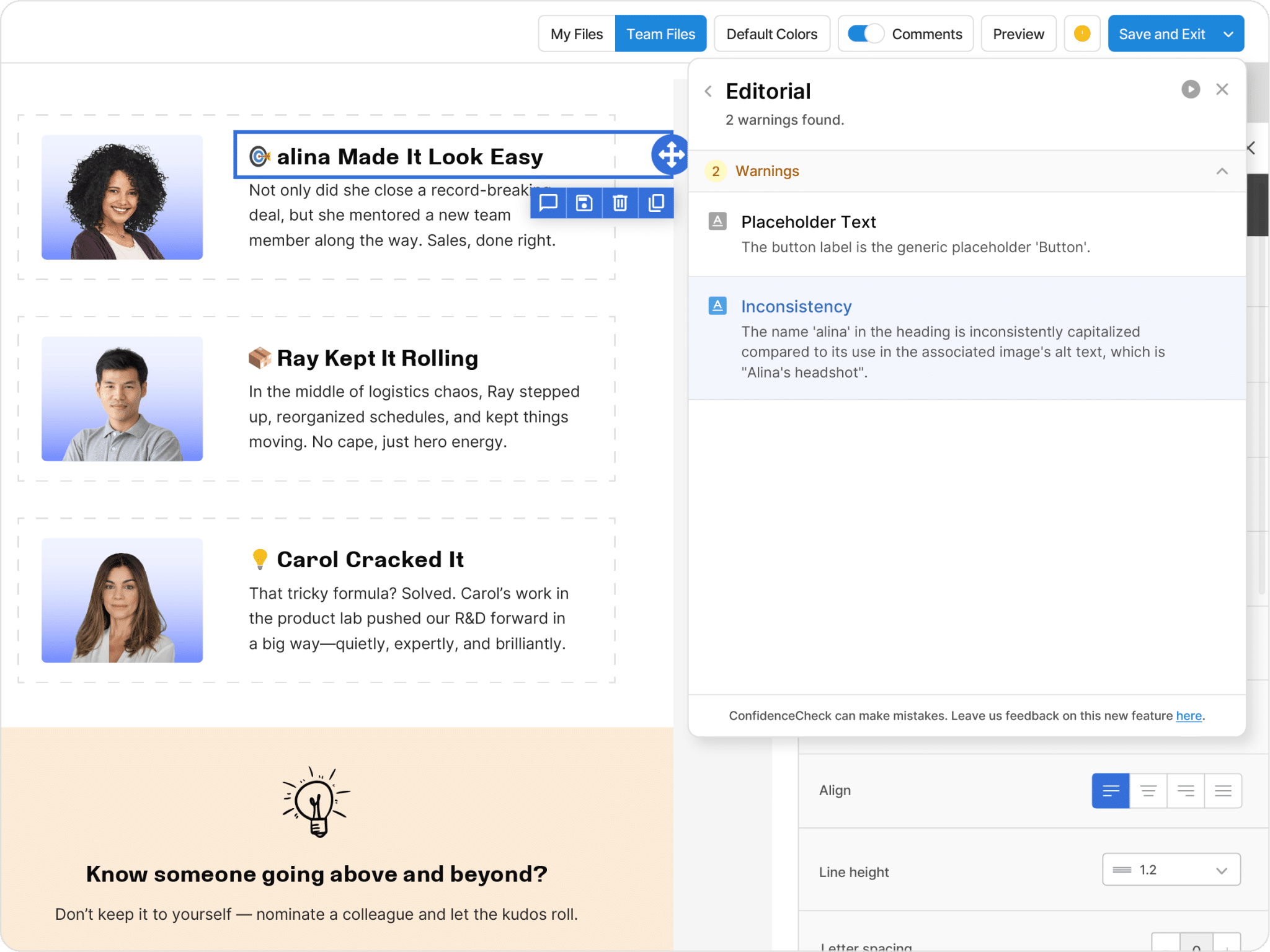Click the yellow status indicator button
Viewport: 1270px width, 952px height.
pyautogui.click(x=1081, y=34)
